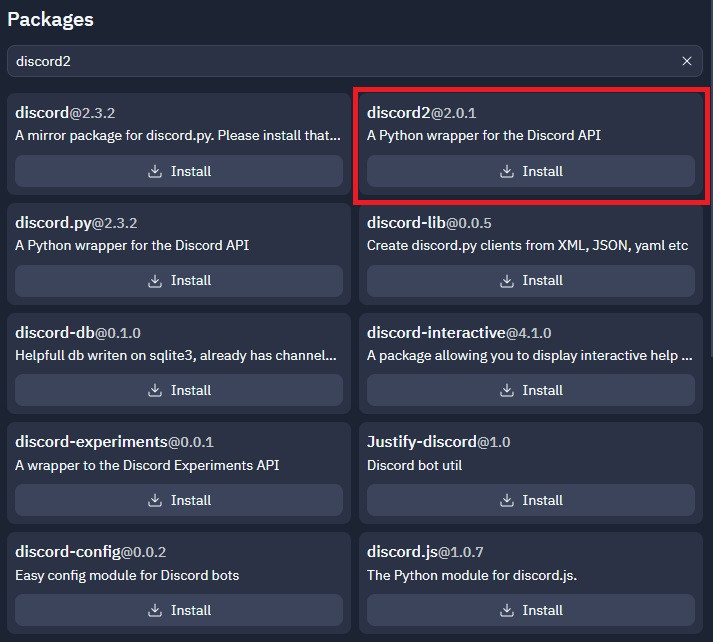Install the discord.js@1.0.7 package
The image size is (713, 642).
click(x=531, y=610)
